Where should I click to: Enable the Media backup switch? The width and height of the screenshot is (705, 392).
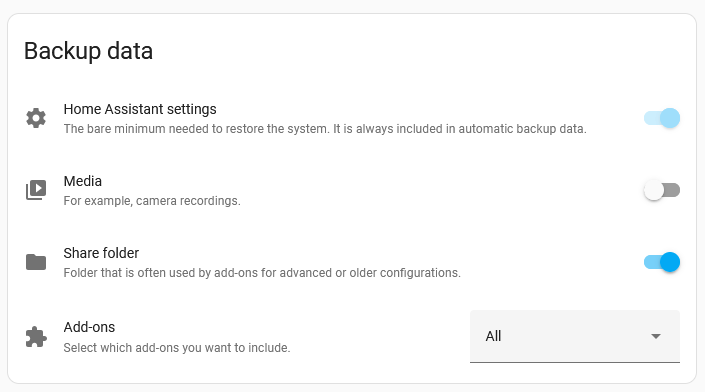click(662, 190)
